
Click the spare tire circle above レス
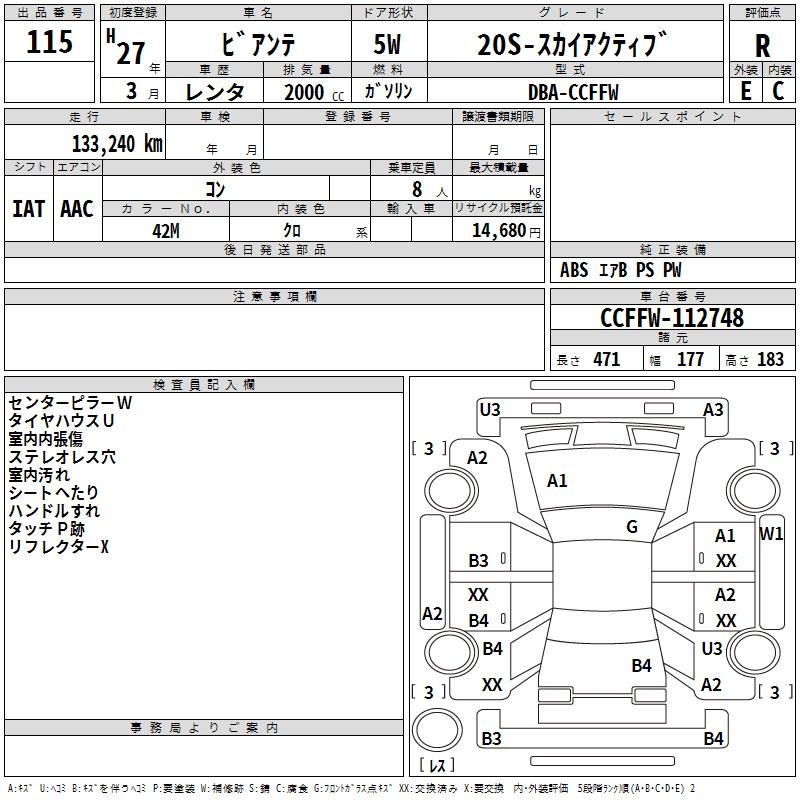[437, 729]
